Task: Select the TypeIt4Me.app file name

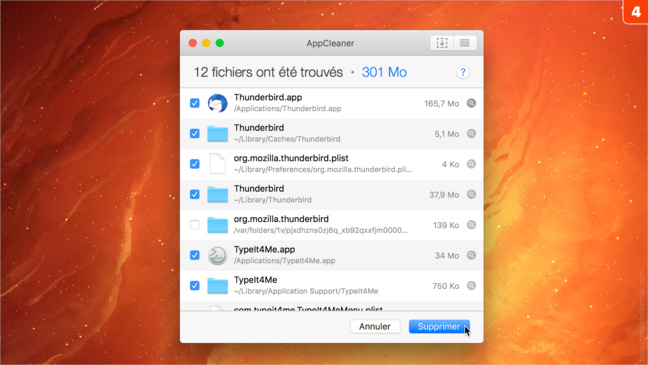Action: click(264, 250)
